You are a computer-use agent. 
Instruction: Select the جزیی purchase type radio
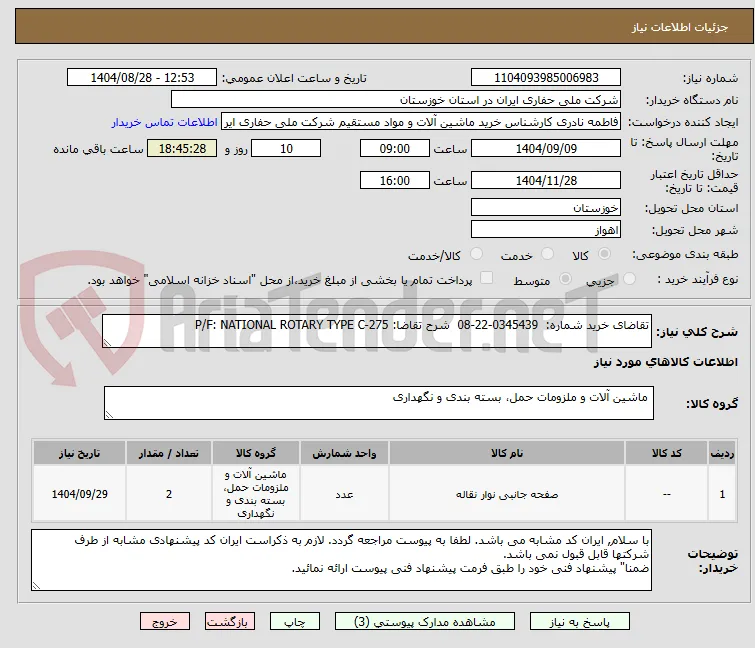(x=629, y=279)
